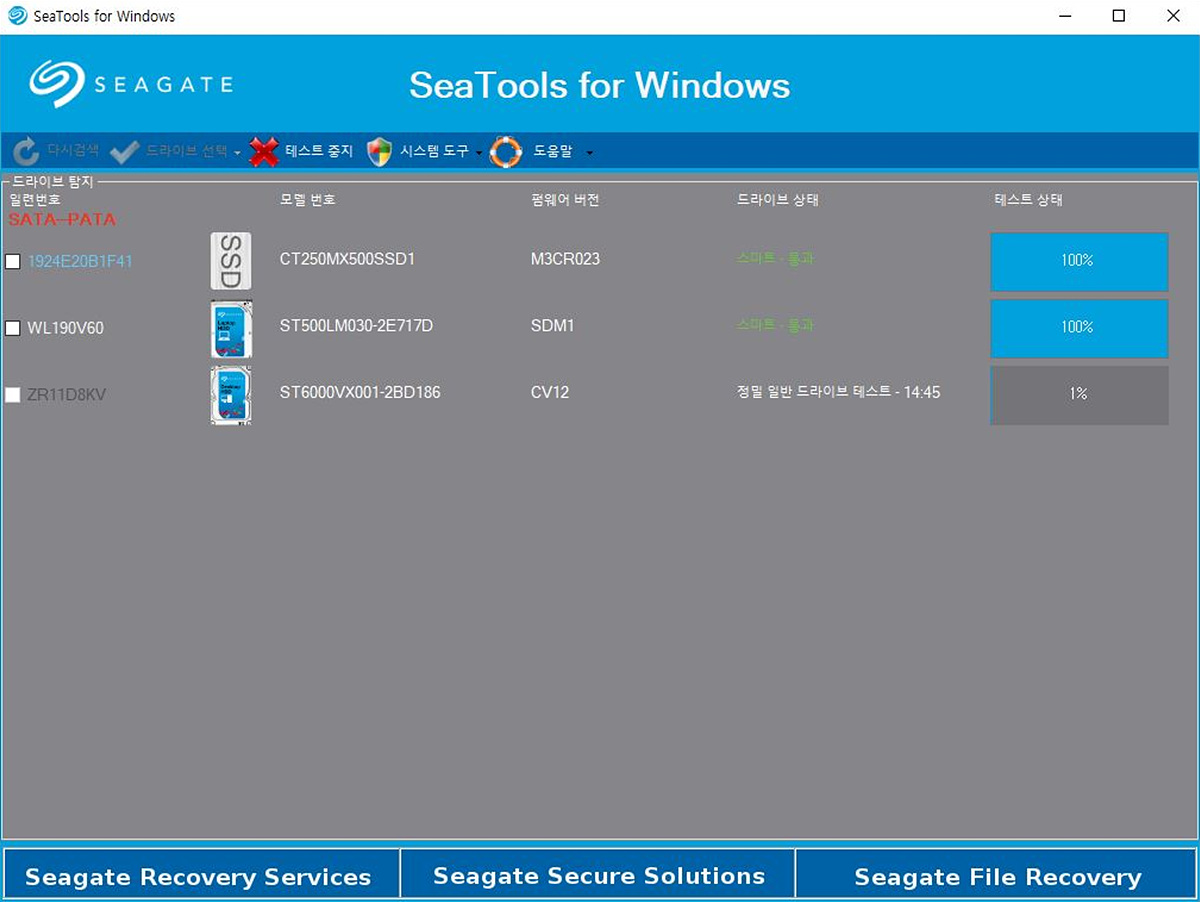This screenshot has width=1200, height=902.
Task: Click firmware version SDM1
Action: pyautogui.click(x=552, y=326)
